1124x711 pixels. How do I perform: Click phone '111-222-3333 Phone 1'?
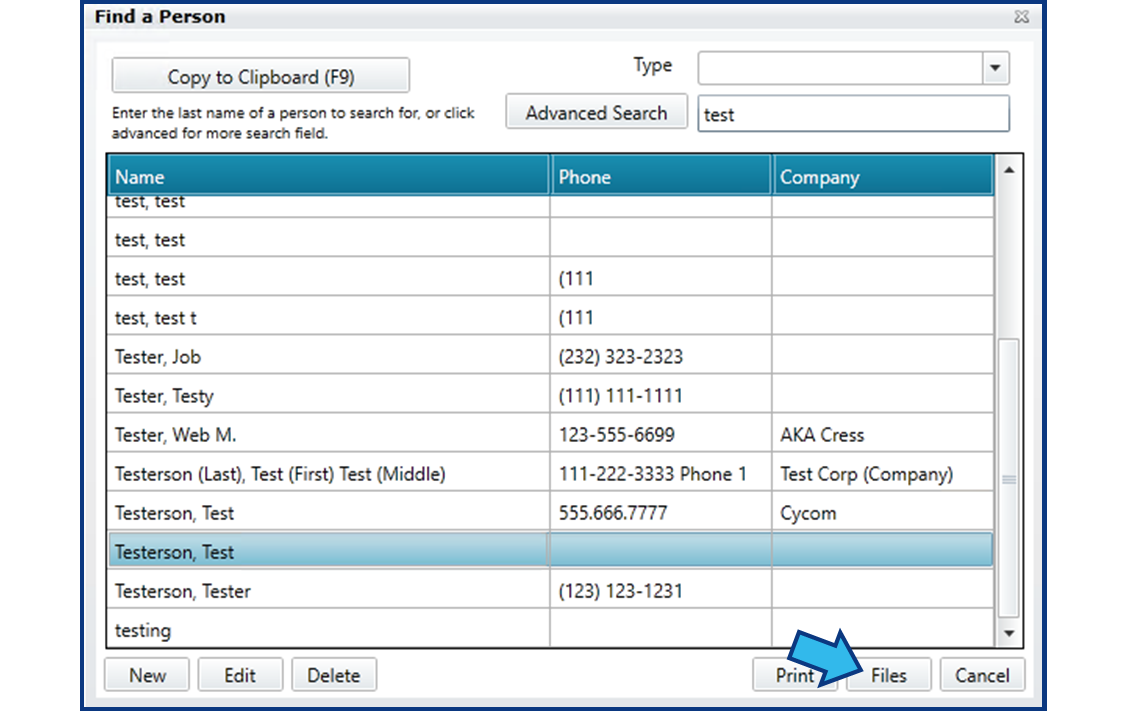pos(652,474)
